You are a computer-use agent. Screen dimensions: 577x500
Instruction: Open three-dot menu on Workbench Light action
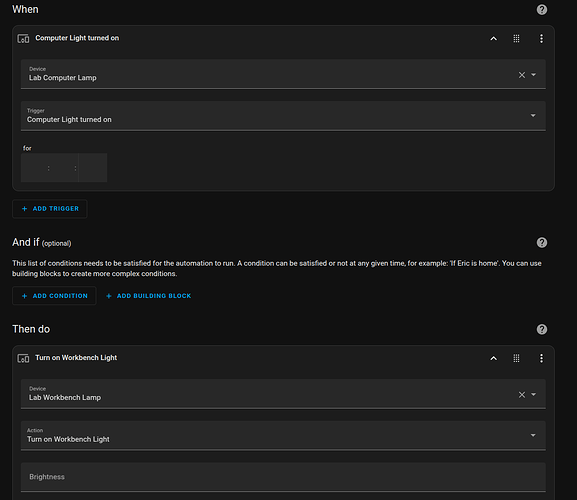pyautogui.click(x=541, y=358)
